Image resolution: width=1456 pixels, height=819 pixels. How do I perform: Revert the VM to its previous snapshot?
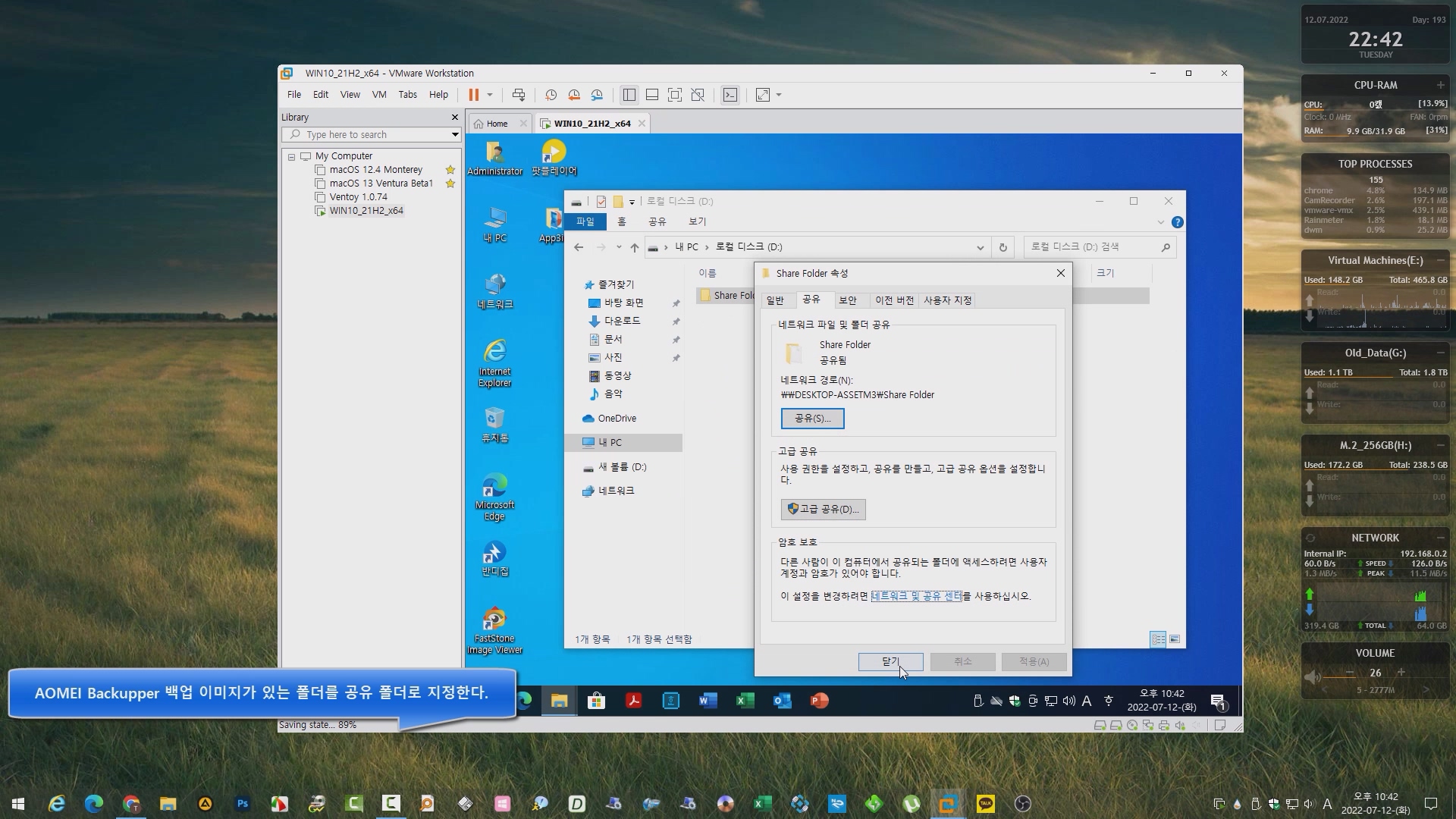tap(574, 95)
